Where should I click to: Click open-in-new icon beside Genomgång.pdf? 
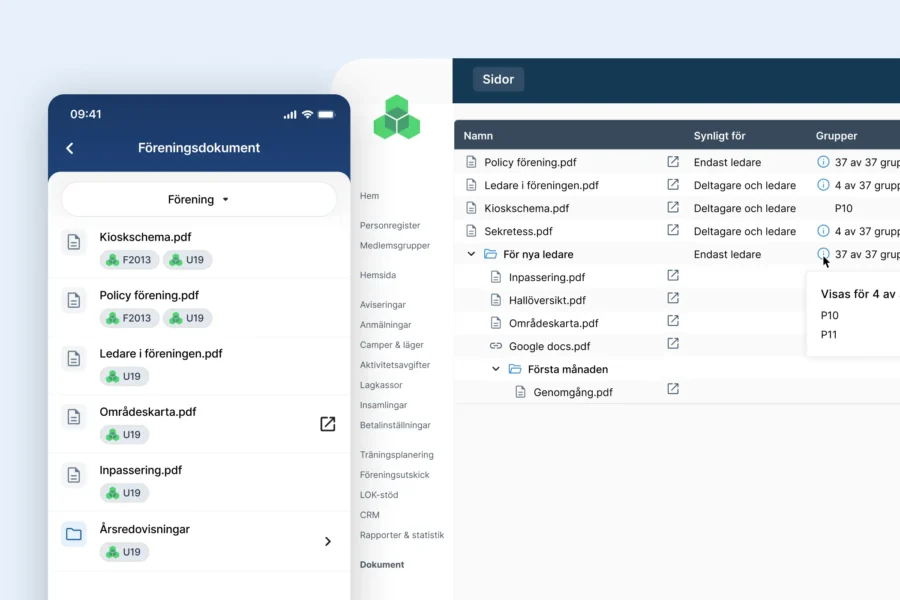click(x=673, y=390)
